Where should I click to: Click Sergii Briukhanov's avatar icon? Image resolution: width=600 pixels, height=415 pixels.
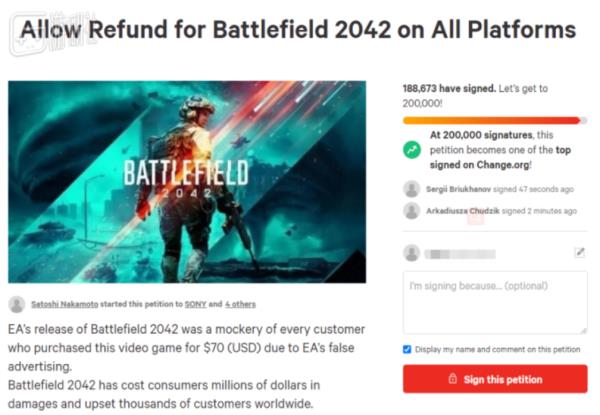tap(411, 188)
